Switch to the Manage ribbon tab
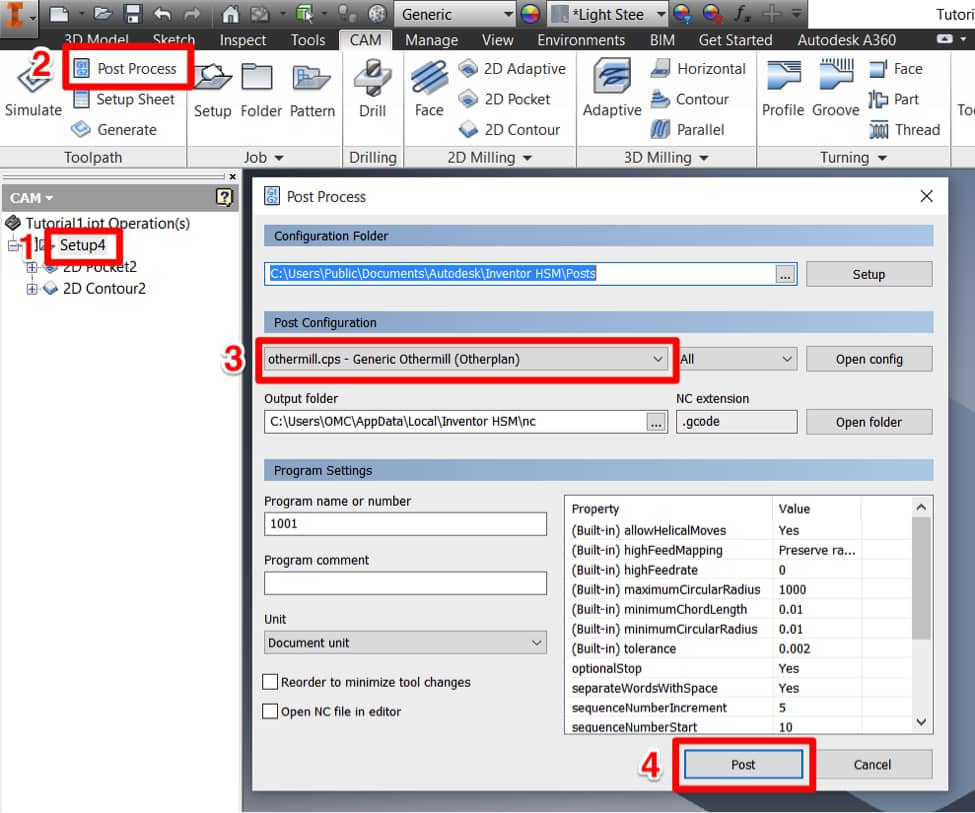 coord(432,40)
